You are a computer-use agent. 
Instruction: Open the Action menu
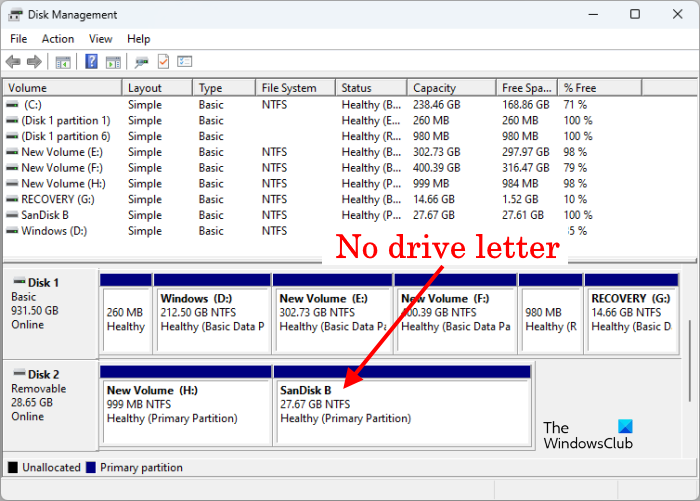[58, 39]
